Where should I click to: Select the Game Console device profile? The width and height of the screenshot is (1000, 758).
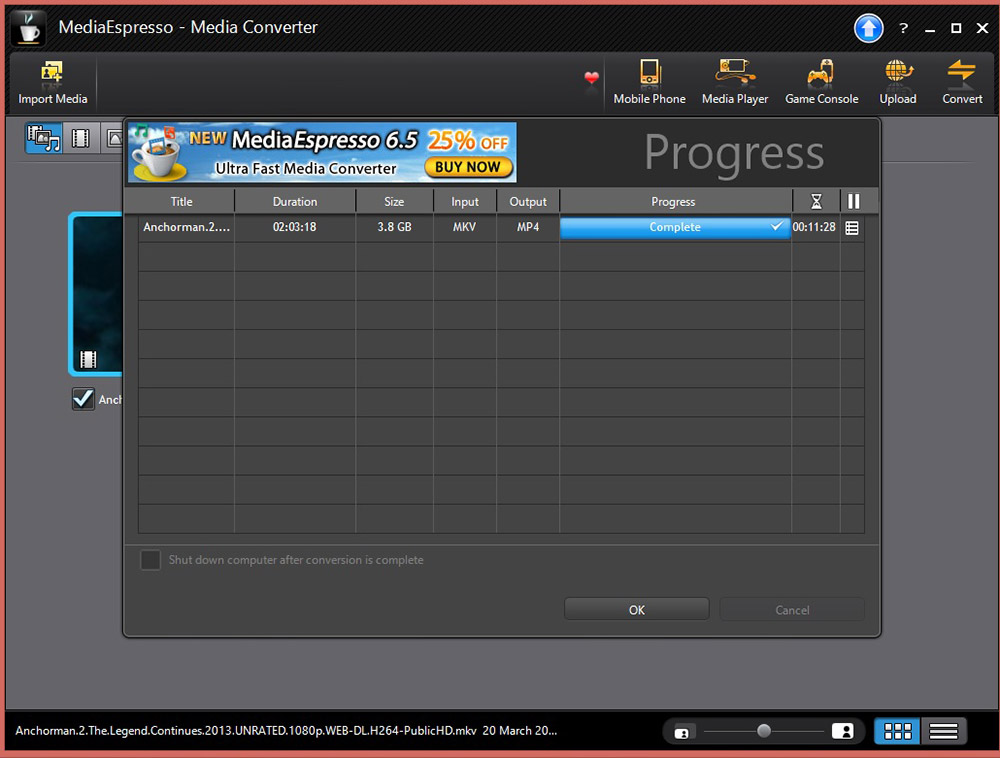[x=821, y=84]
